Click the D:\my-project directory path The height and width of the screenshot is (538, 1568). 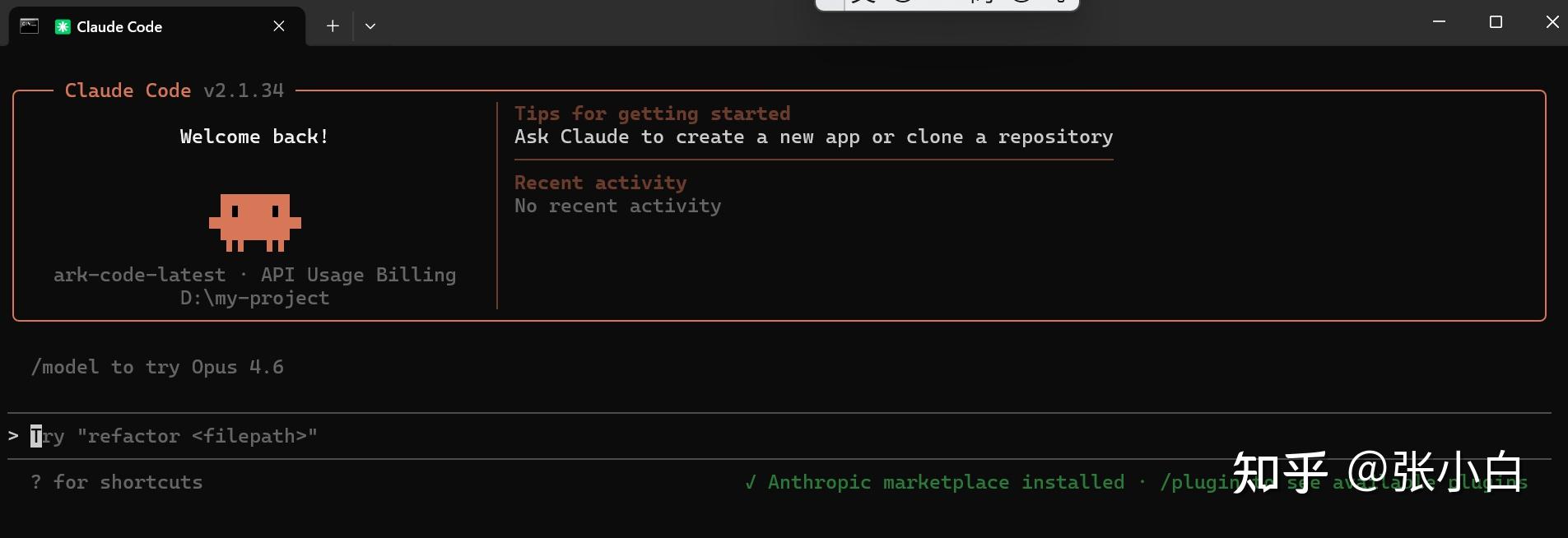(254, 298)
